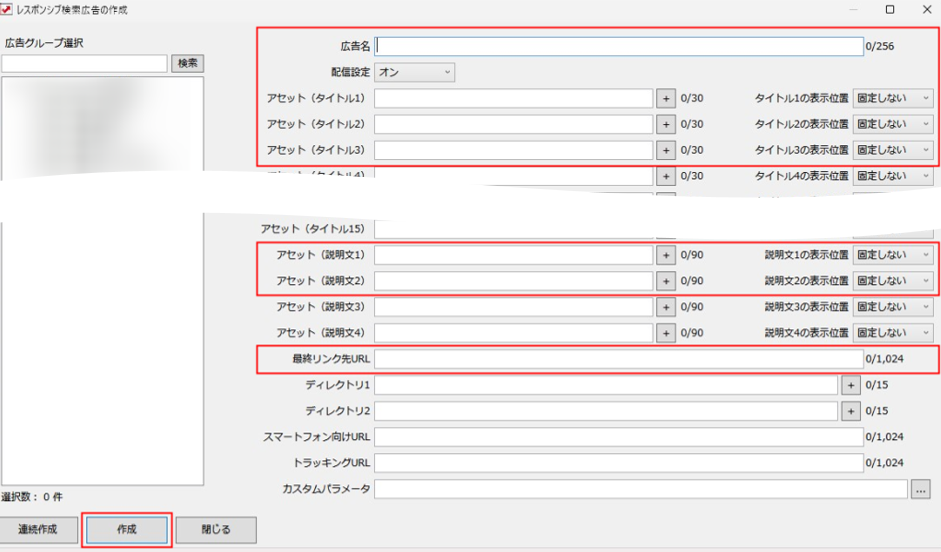
Task: Expand the 説明文4の表示位置 dropdown
Action: pos(893,333)
